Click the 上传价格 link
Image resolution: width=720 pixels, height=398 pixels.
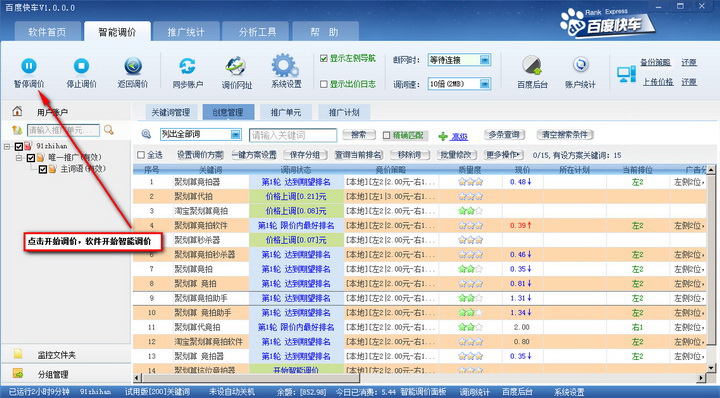(658, 82)
